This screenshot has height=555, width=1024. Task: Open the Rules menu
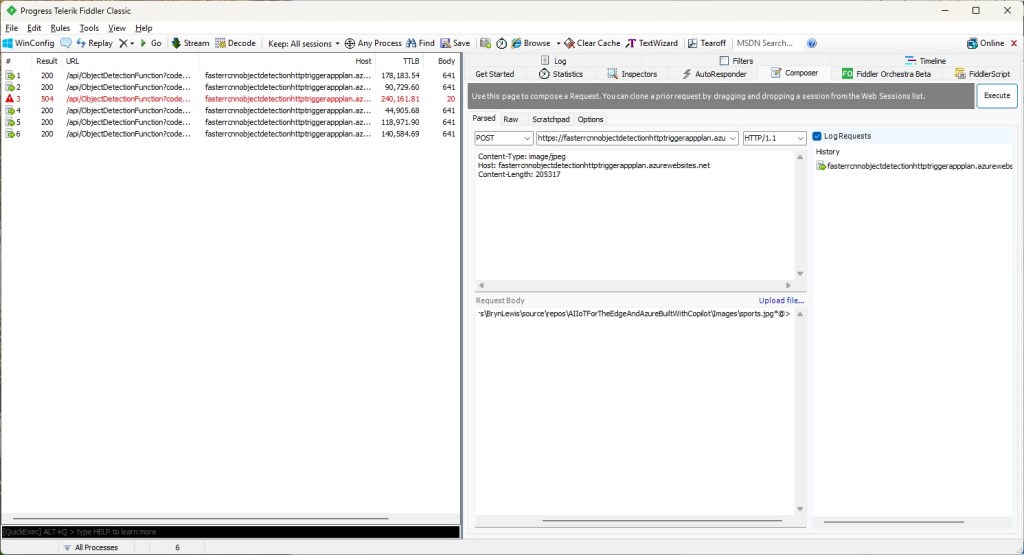60,28
